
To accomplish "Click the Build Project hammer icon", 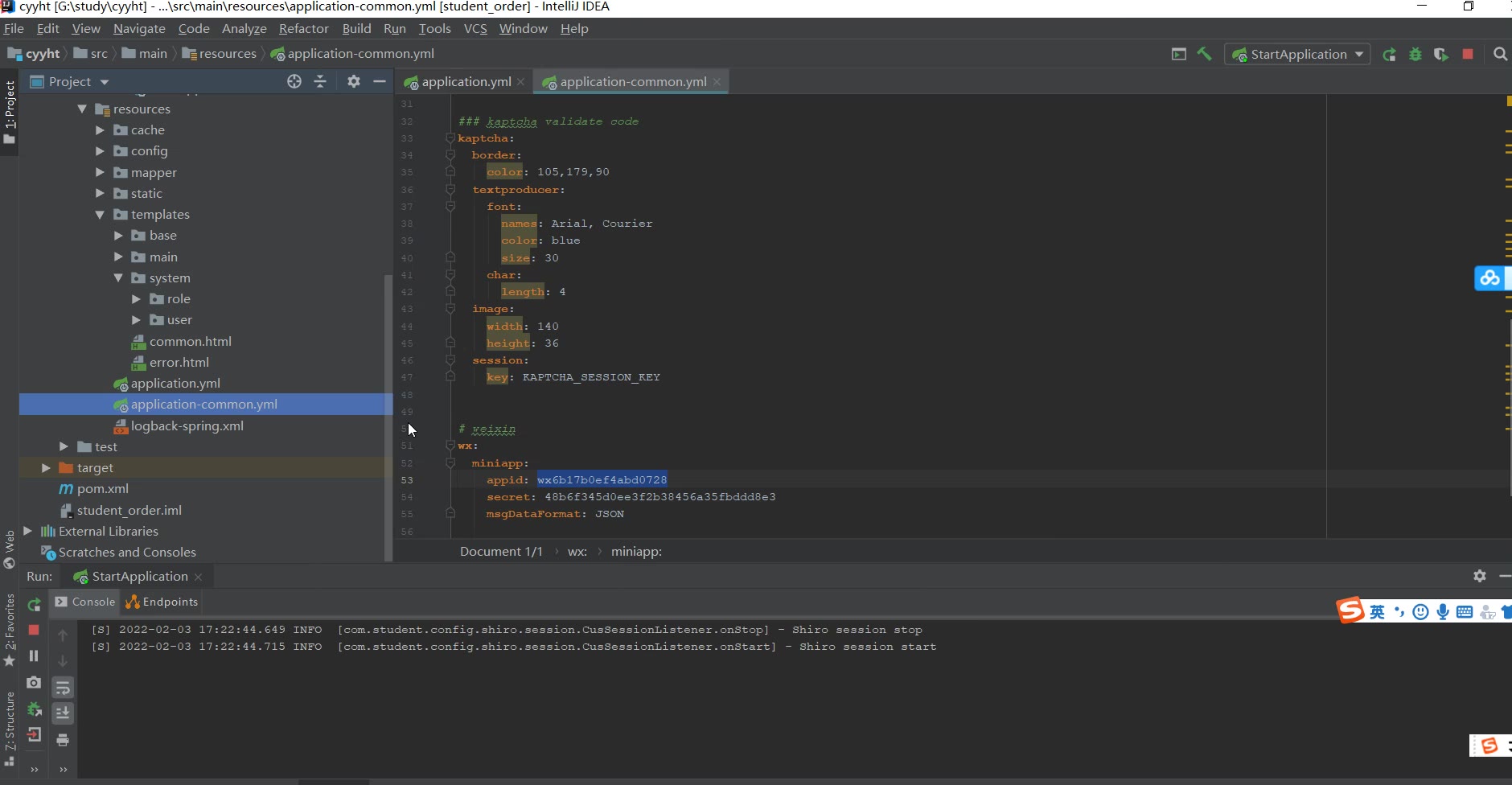I will tap(1204, 54).
